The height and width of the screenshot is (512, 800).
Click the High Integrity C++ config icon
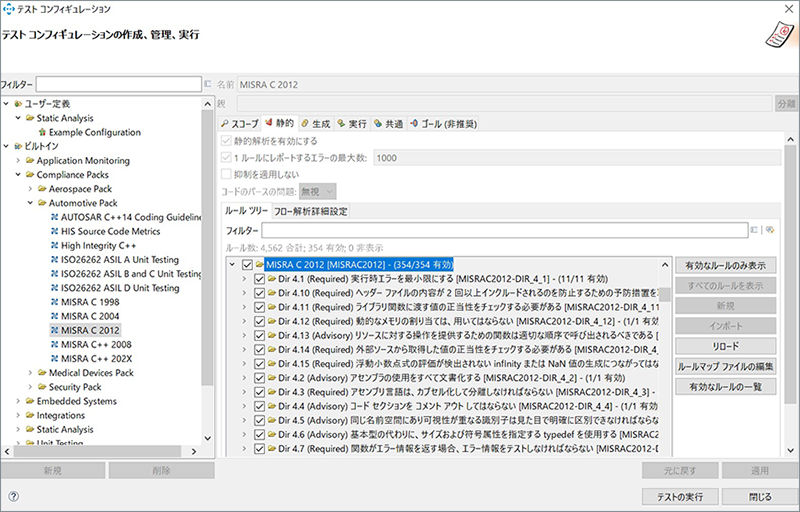55,246
